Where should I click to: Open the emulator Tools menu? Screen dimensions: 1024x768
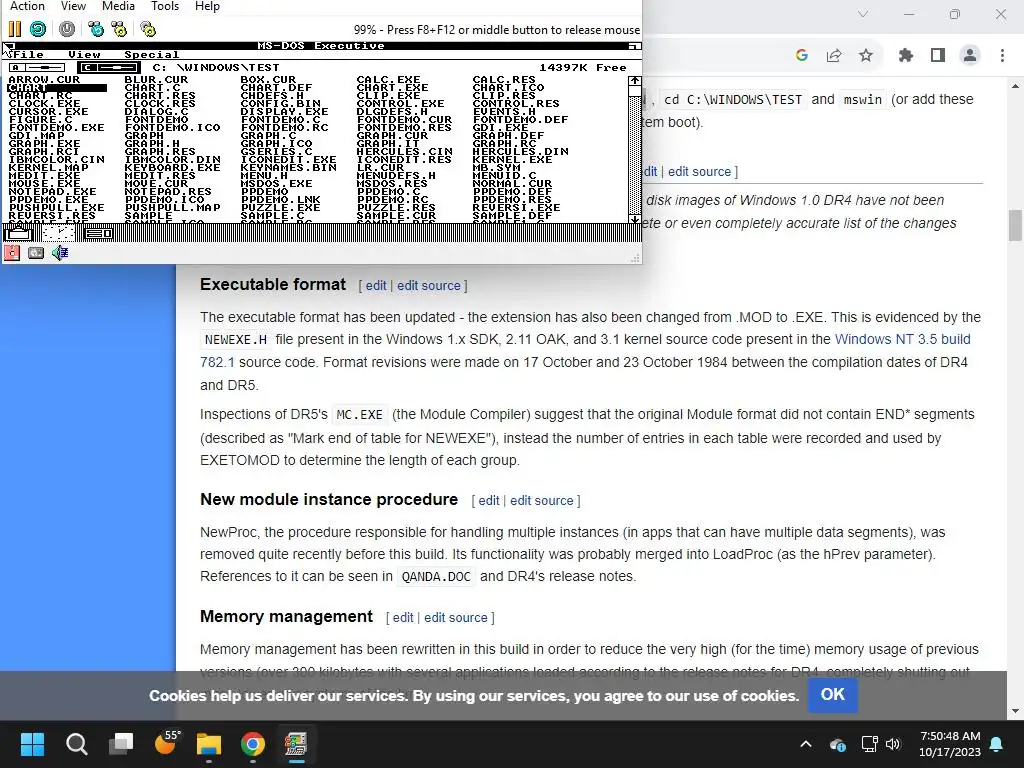[x=165, y=6]
